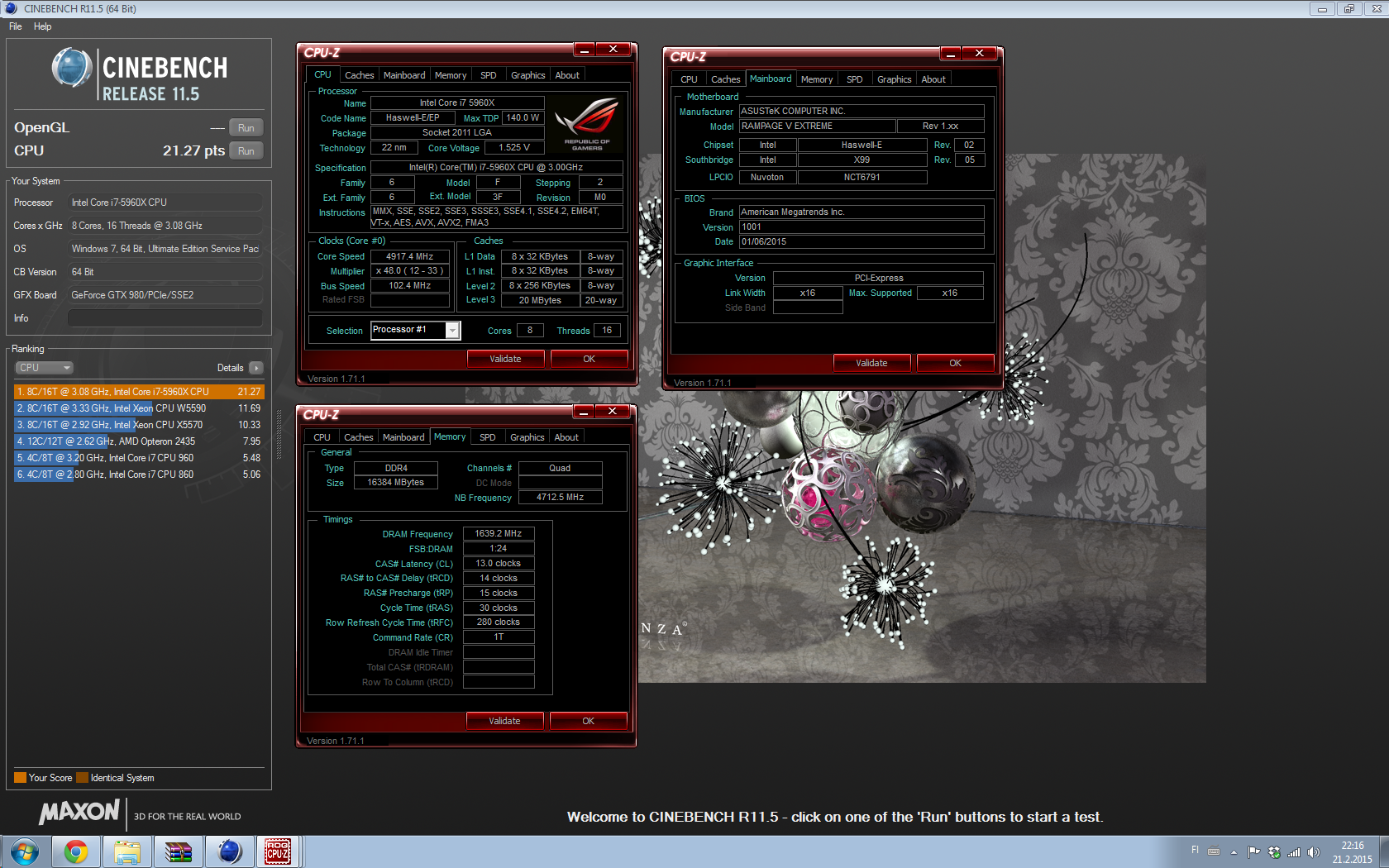Viewport: 1389px width, 868px height.
Task: Click the BIOS date 01/06/2015
Action: tap(862, 242)
